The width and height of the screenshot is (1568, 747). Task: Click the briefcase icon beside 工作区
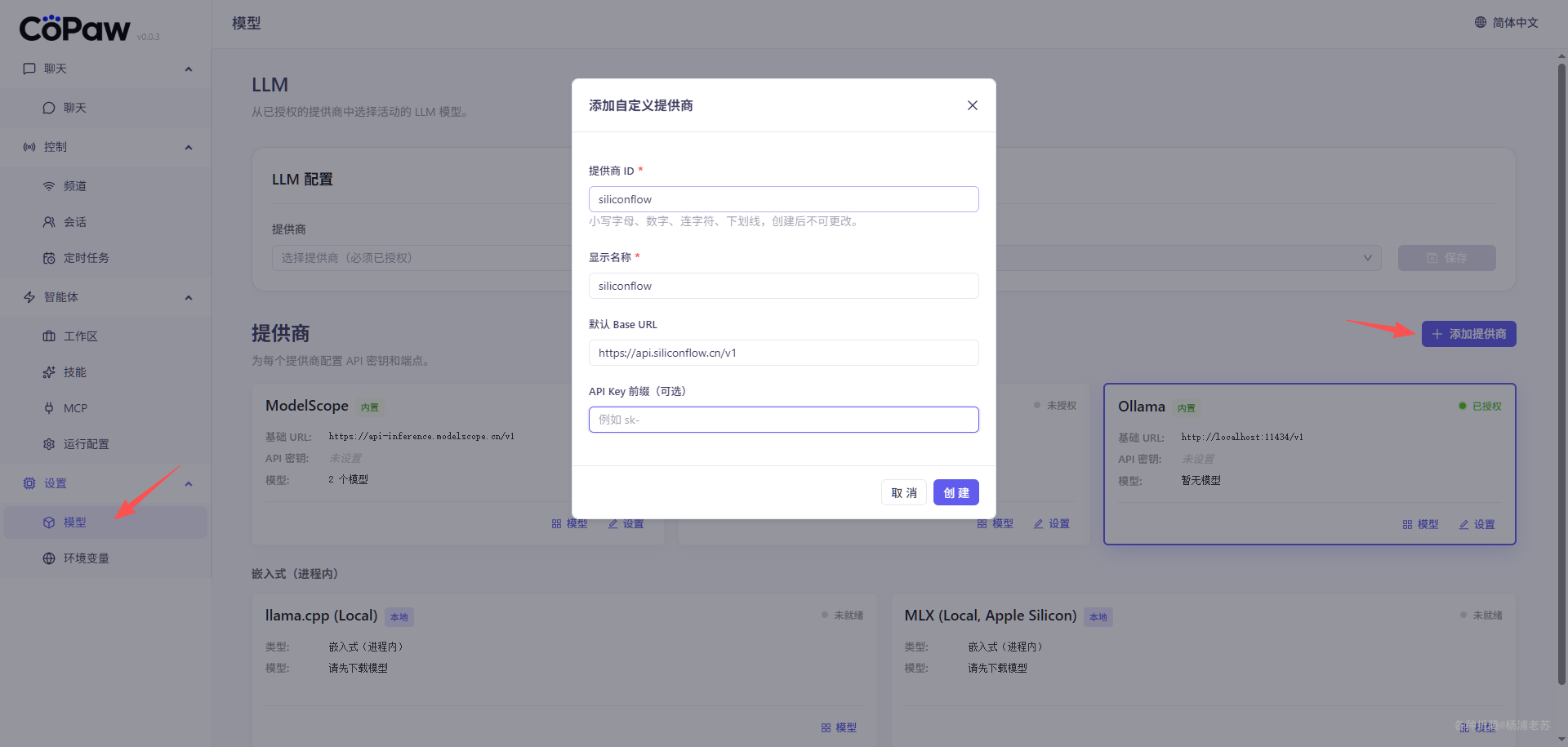click(49, 336)
